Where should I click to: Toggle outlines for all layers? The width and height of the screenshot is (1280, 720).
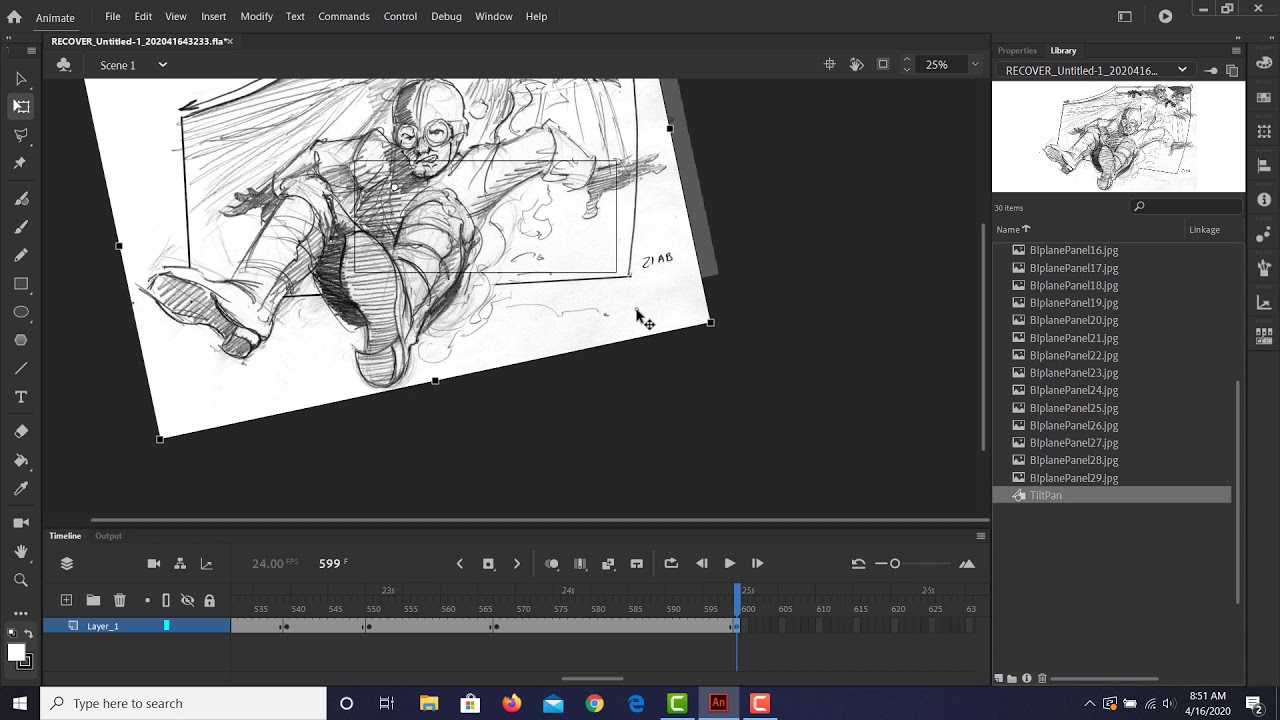coord(166,600)
